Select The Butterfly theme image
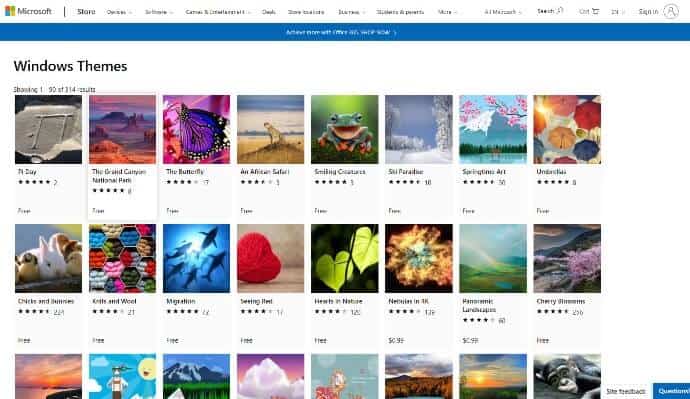 click(x=196, y=129)
